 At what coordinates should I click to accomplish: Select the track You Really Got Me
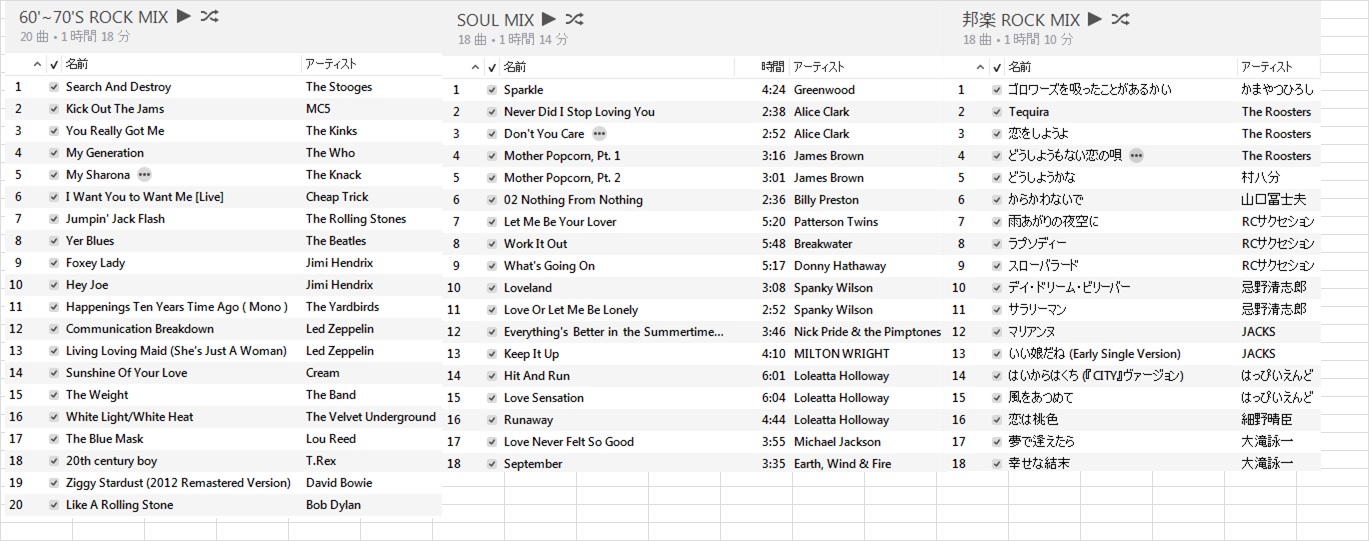pyautogui.click(x=115, y=131)
